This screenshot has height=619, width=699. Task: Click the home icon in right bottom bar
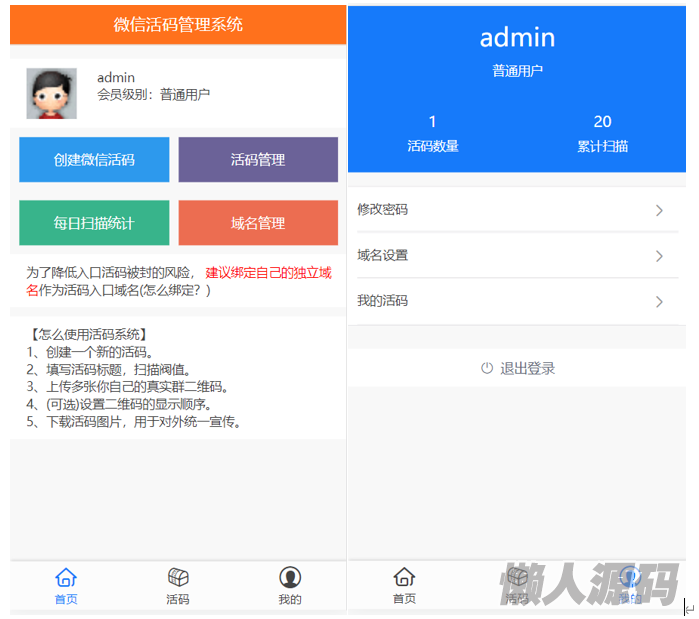pyautogui.click(x=404, y=577)
